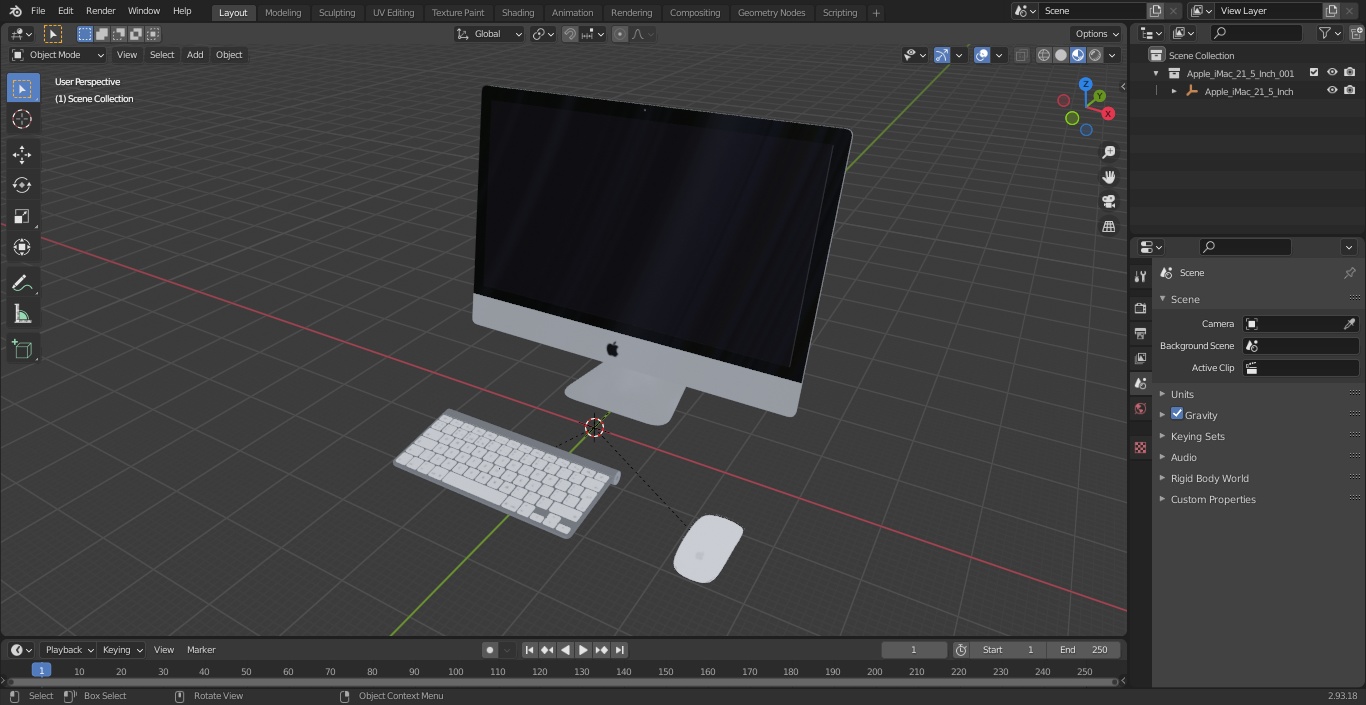Open the Object Mode dropdown
This screenshot has height=705, width=1366.
click(x=58, y=55)
